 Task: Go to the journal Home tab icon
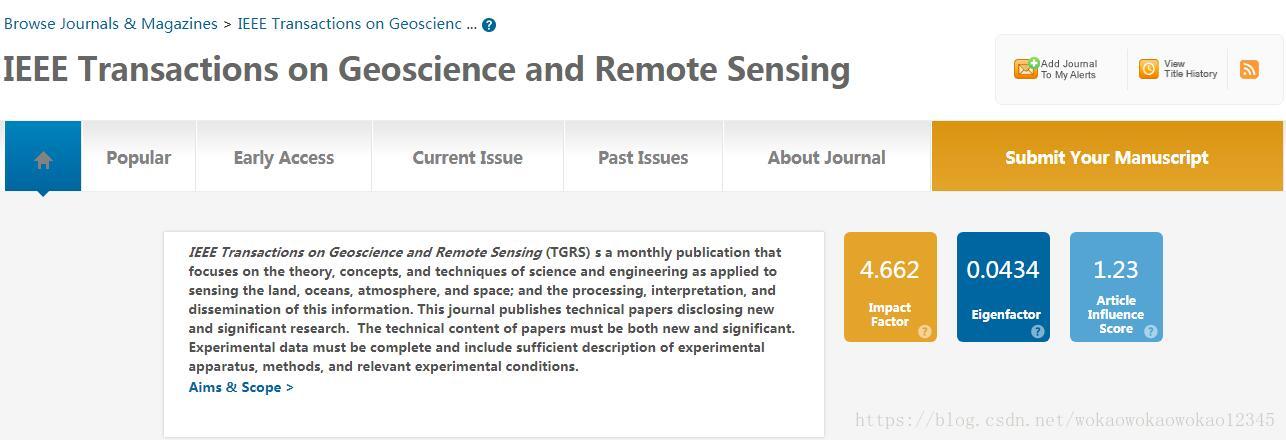43,159
